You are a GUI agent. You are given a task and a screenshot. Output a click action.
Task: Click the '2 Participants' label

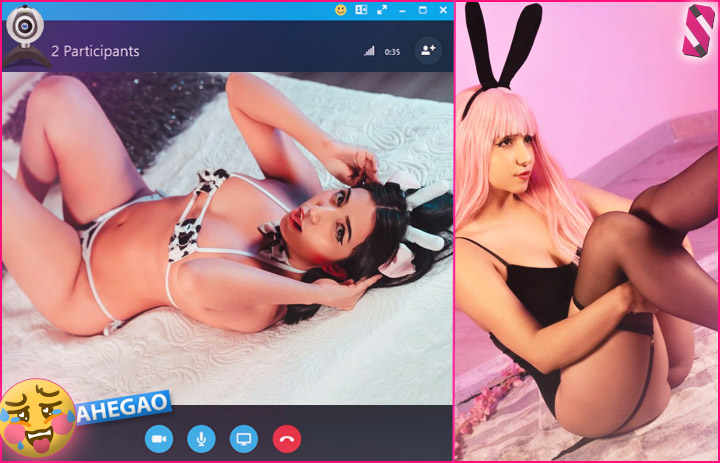[95, 51]
